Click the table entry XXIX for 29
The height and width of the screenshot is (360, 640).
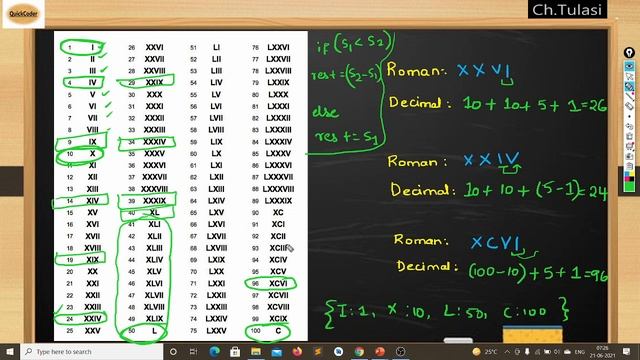tap(154, 82)
